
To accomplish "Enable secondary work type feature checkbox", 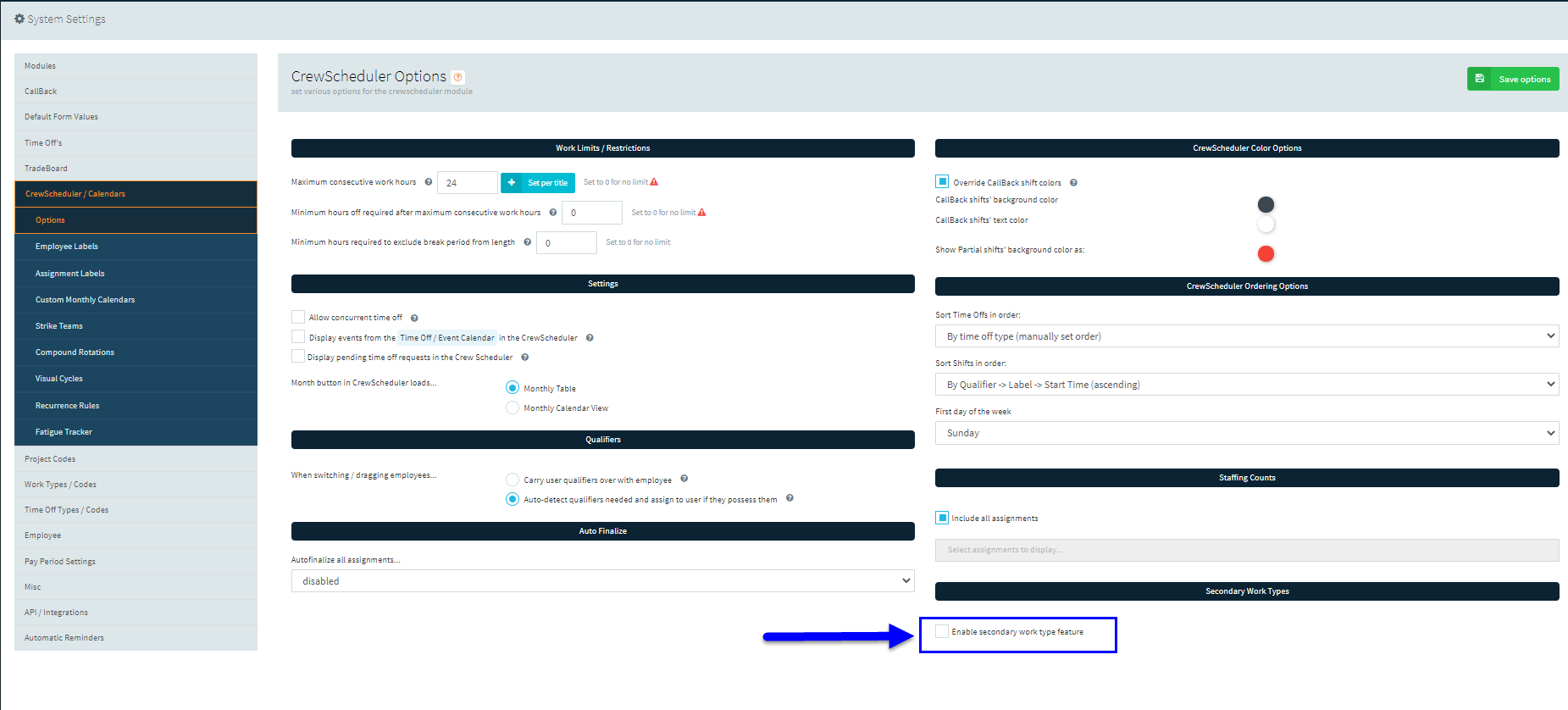I will point(942,631).
